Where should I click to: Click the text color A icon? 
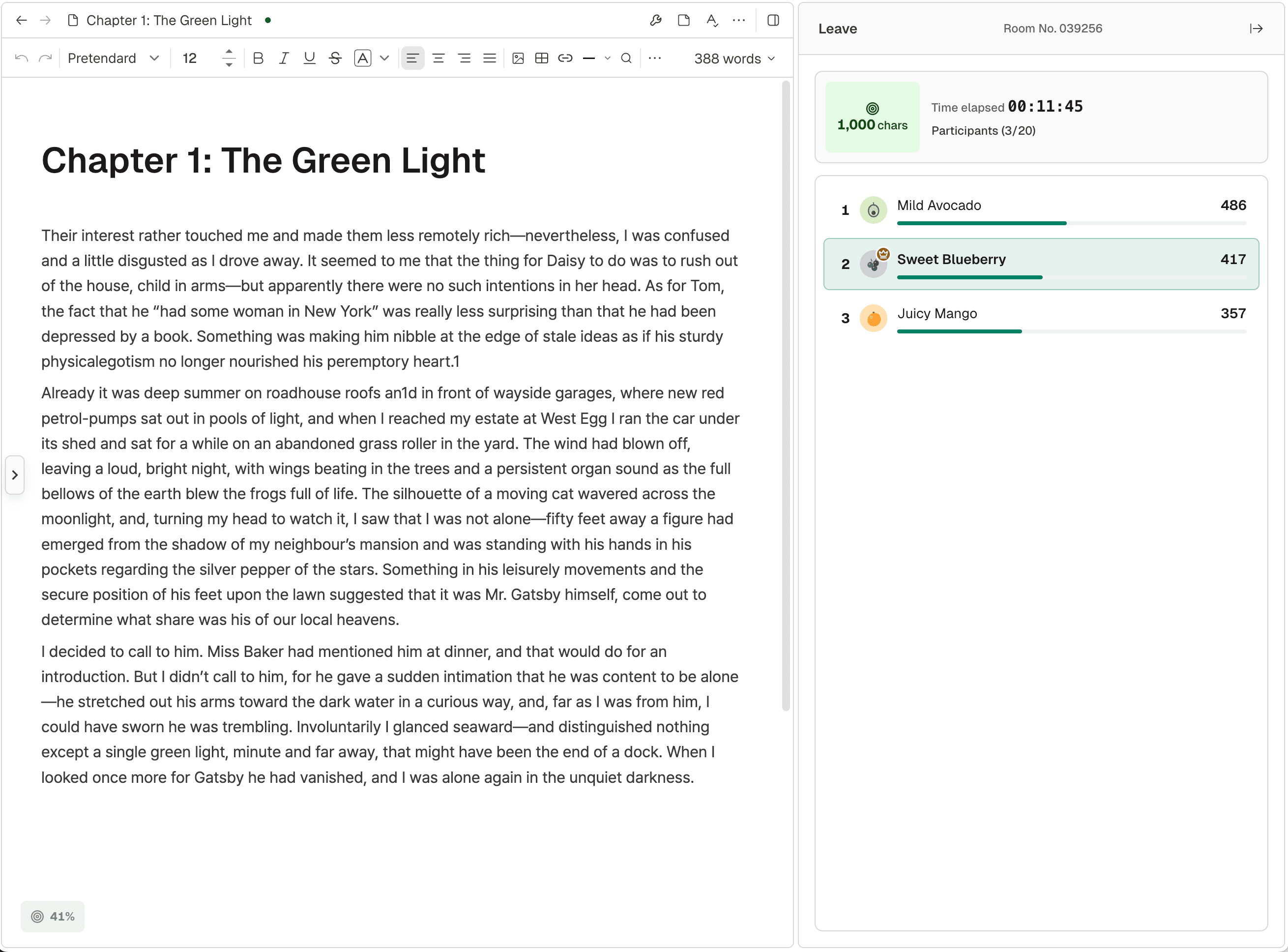(363, 58)
